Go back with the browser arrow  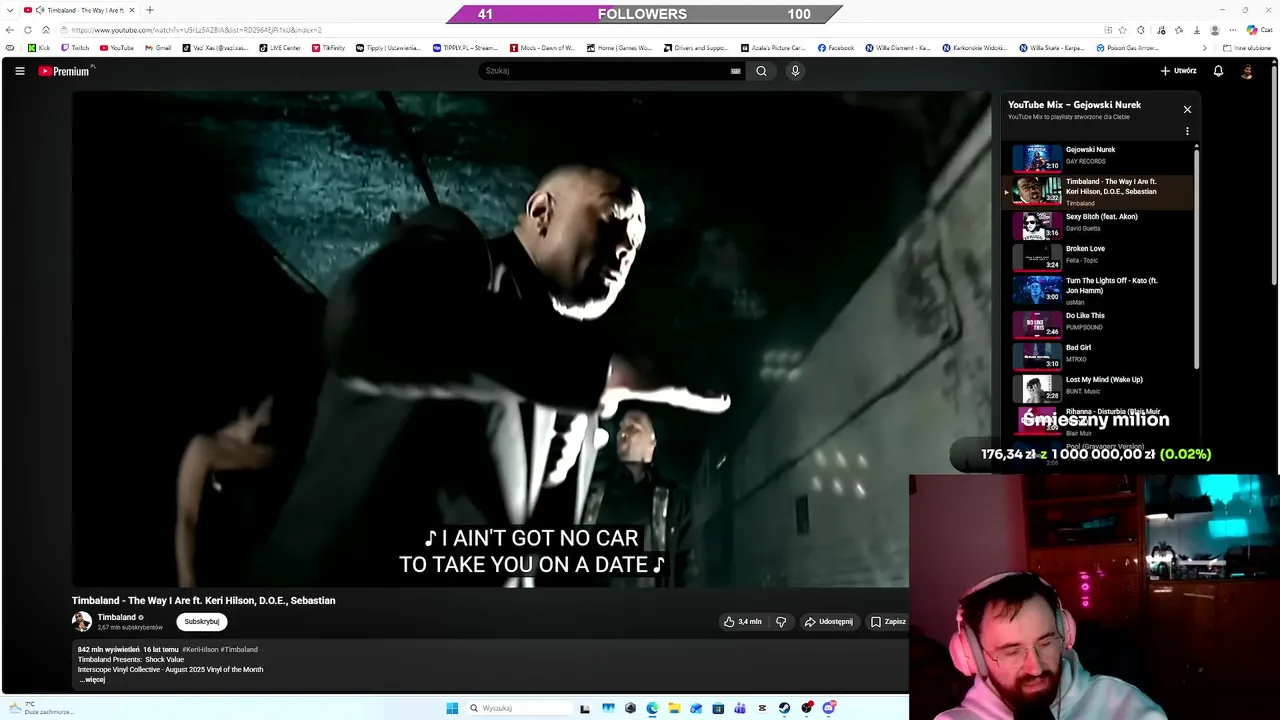10,30
